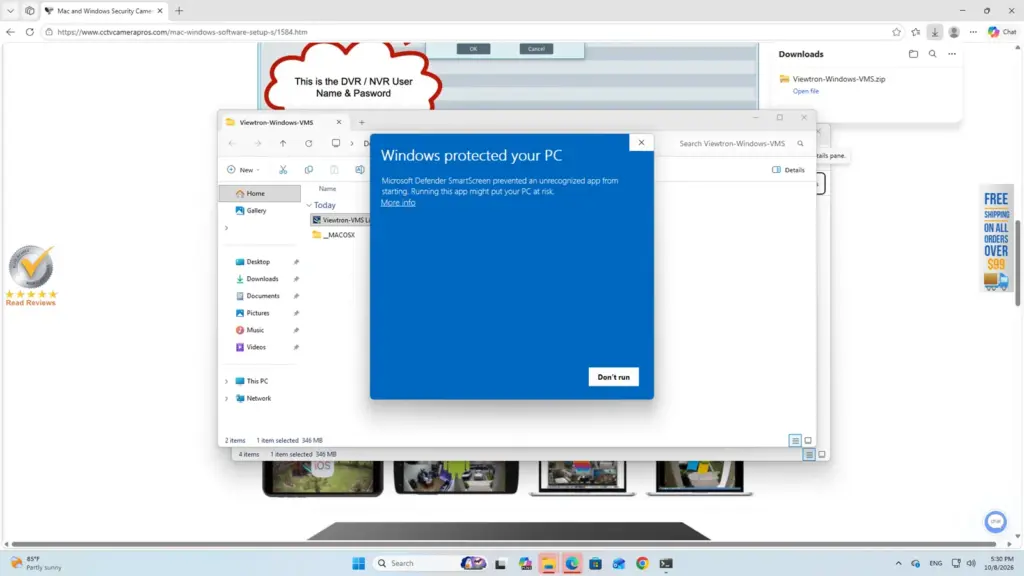Image resolution: width=1024 pixels, height=576 pixels.
Task: Click the Cut scissors icon in Explorer
Action: [283, 170]
